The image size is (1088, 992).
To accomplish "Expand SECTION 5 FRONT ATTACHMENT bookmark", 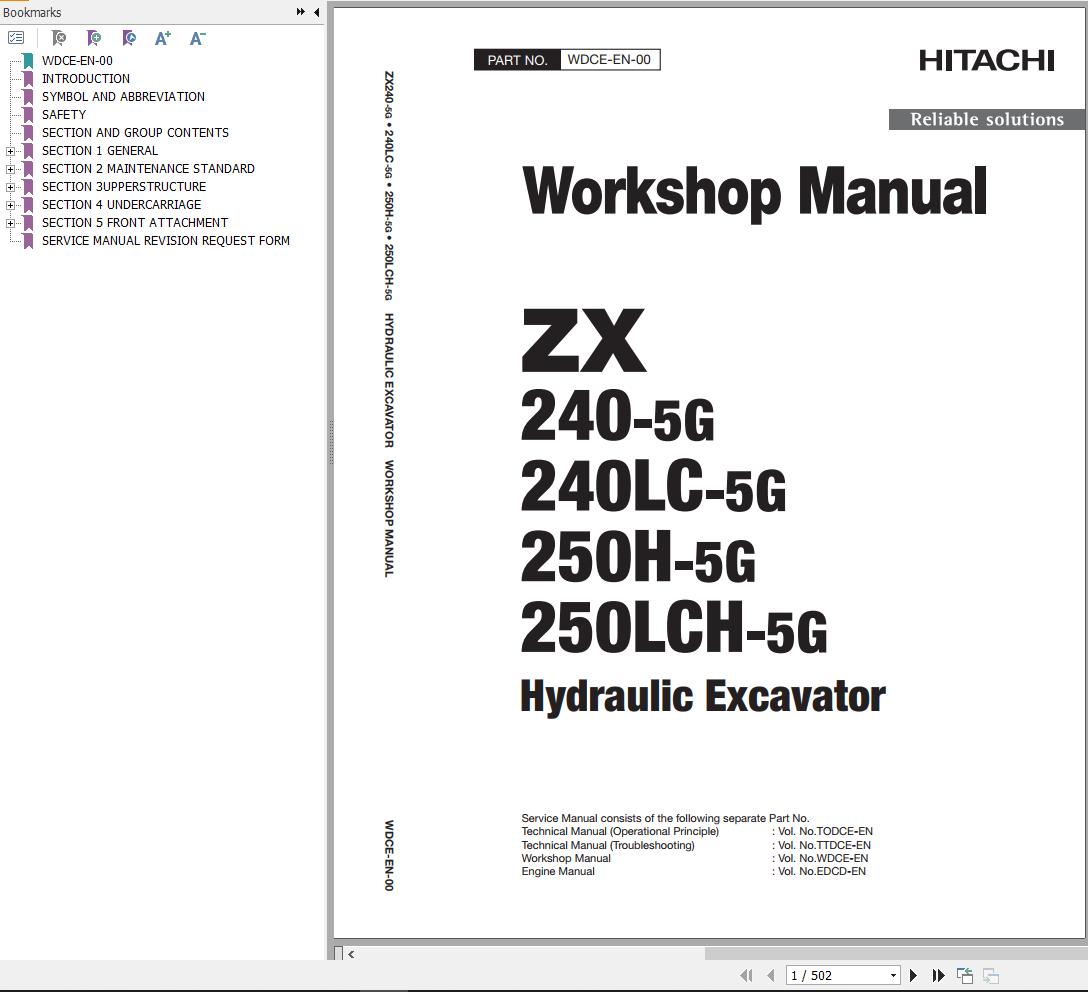I will click(x=10, y=223).
